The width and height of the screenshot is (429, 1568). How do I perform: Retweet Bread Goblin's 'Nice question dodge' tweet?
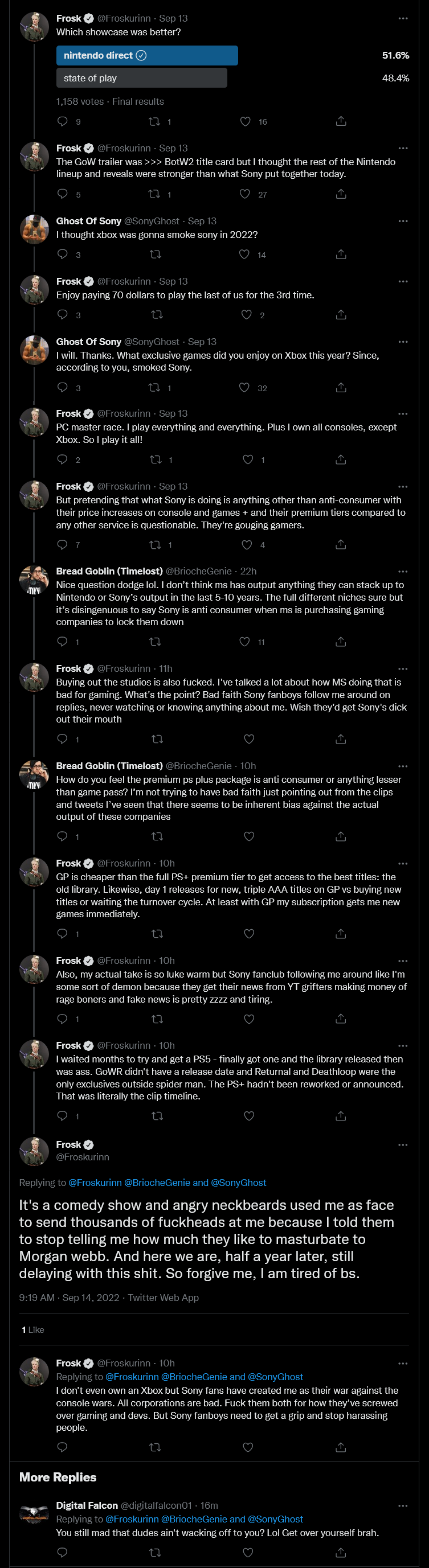pyautogui.click(x=156, y=642)
